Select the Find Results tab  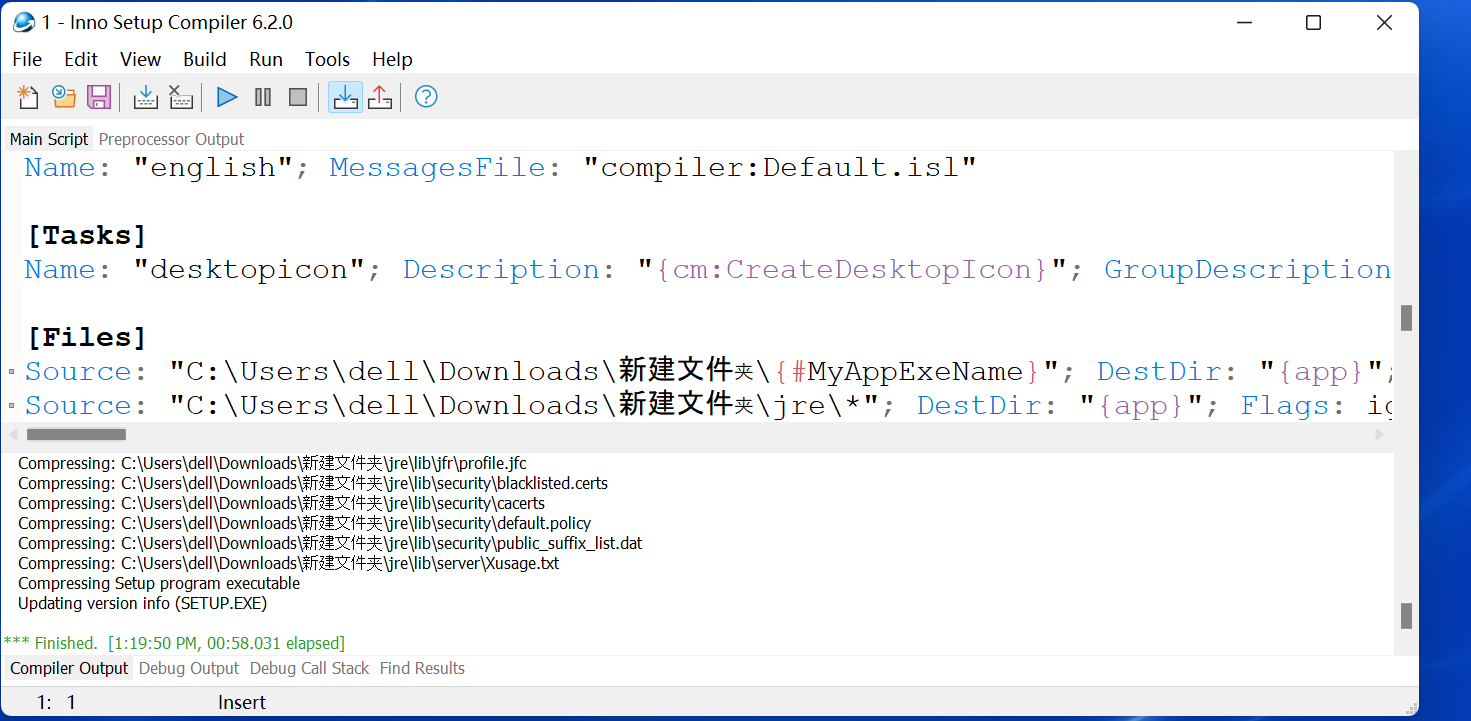pyautogui.click(x=422, y=668)
